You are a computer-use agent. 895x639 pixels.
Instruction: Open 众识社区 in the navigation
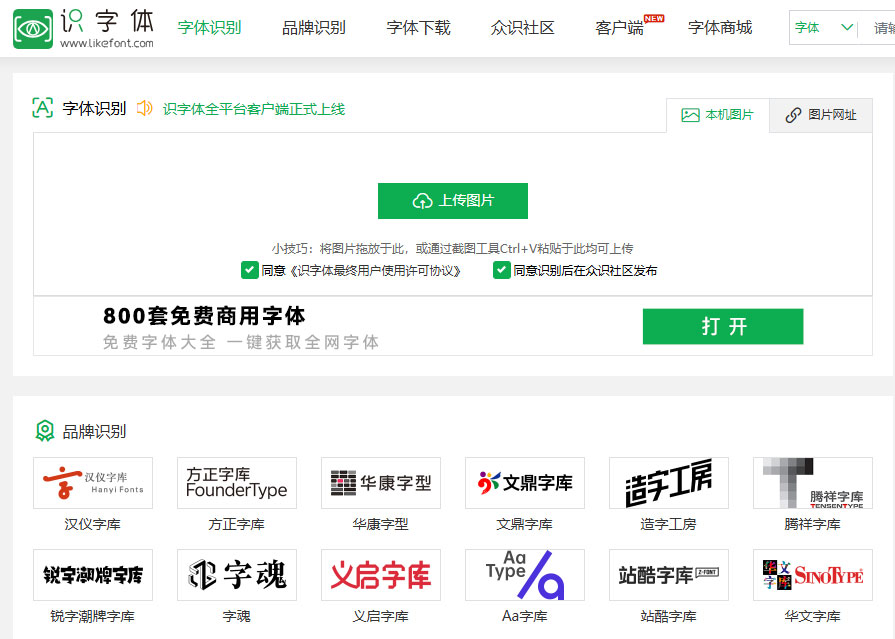pos(523,27)
